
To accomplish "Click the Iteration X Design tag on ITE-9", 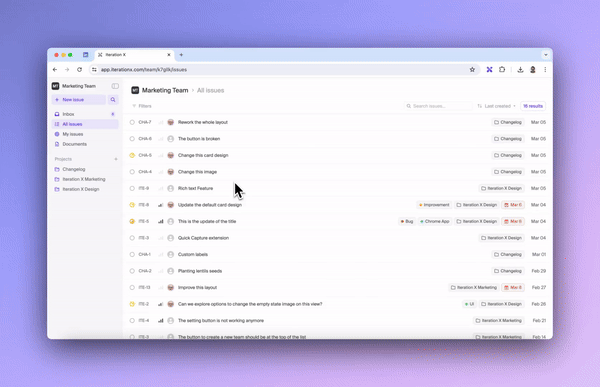I will coord(501,188).
